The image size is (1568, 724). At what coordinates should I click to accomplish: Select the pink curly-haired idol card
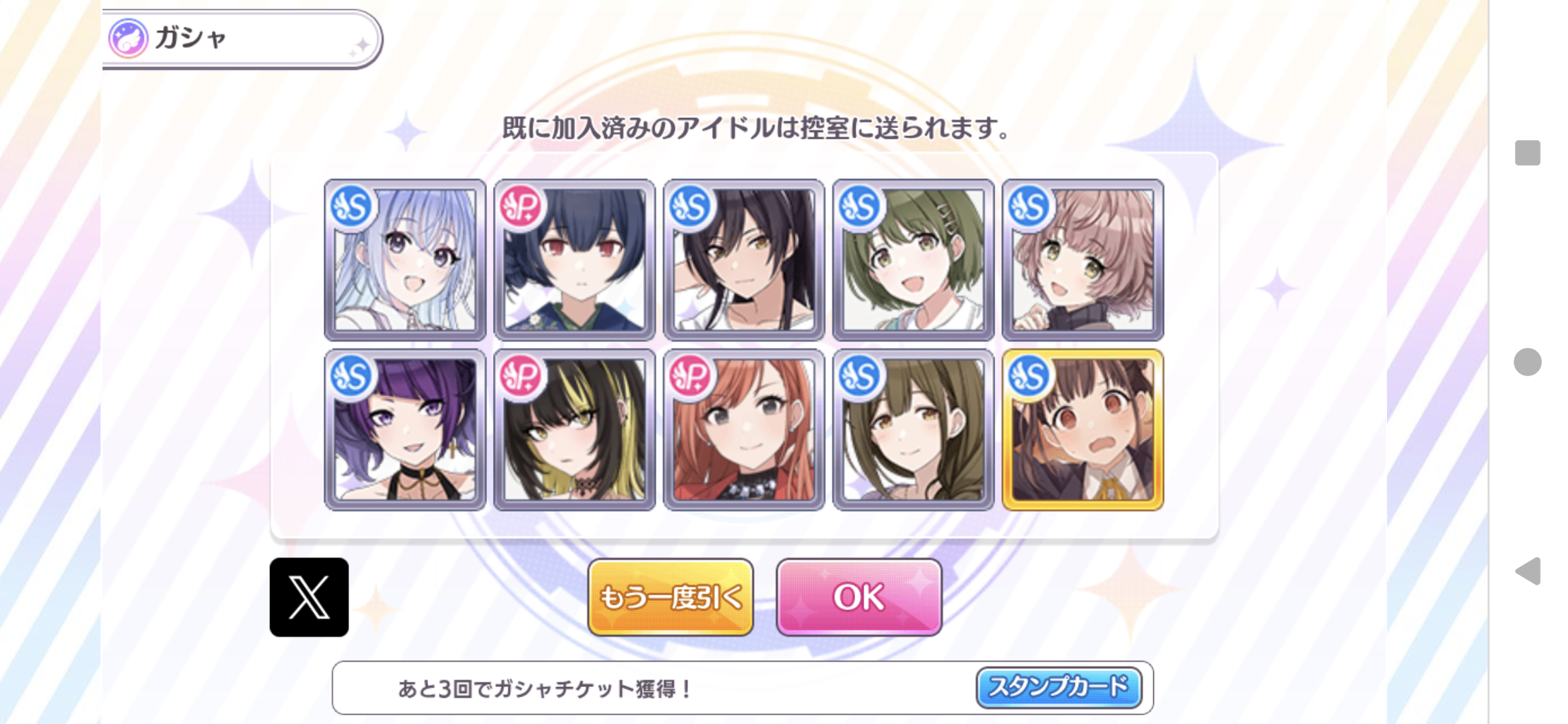point(1083,259)
